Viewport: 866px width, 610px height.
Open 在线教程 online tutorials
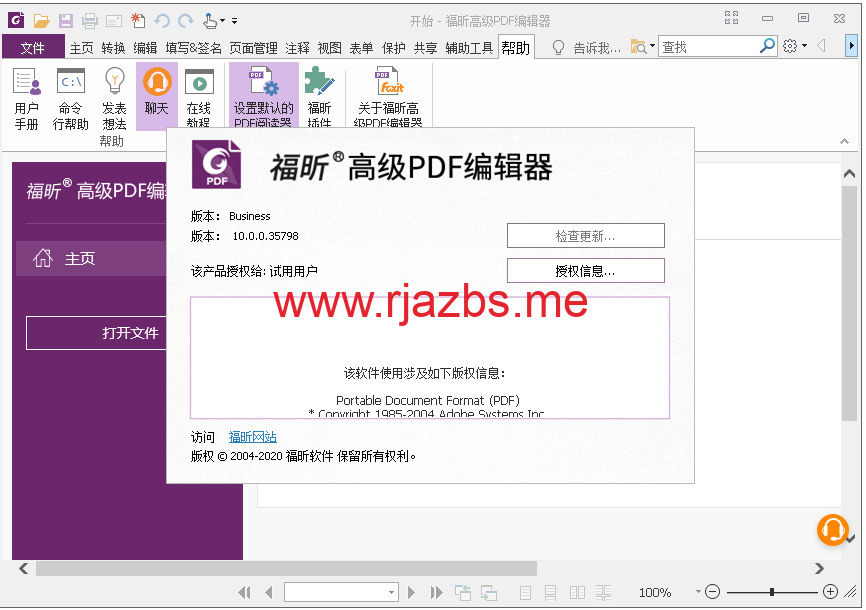click(199, 97)
